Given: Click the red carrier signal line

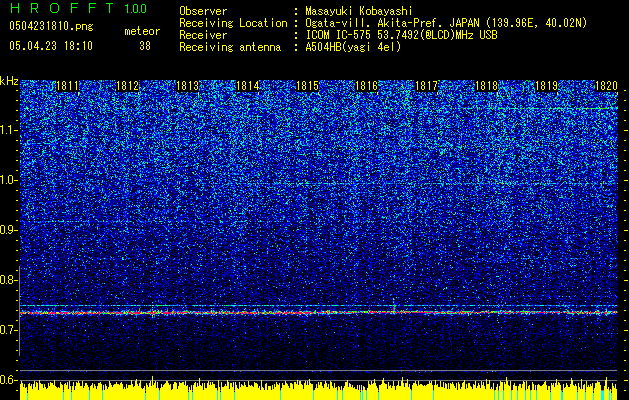Looking at the screenshot, I should 319,312.
